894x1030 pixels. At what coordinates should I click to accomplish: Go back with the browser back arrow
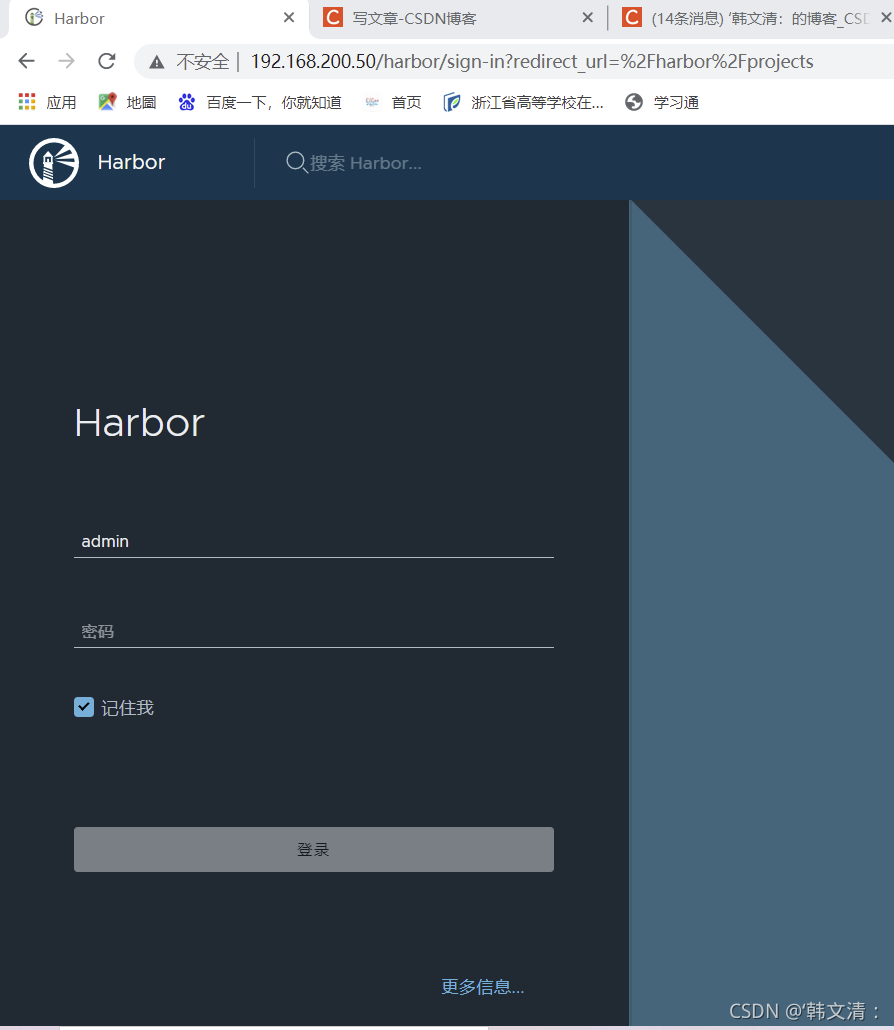[x=26, y=61]
